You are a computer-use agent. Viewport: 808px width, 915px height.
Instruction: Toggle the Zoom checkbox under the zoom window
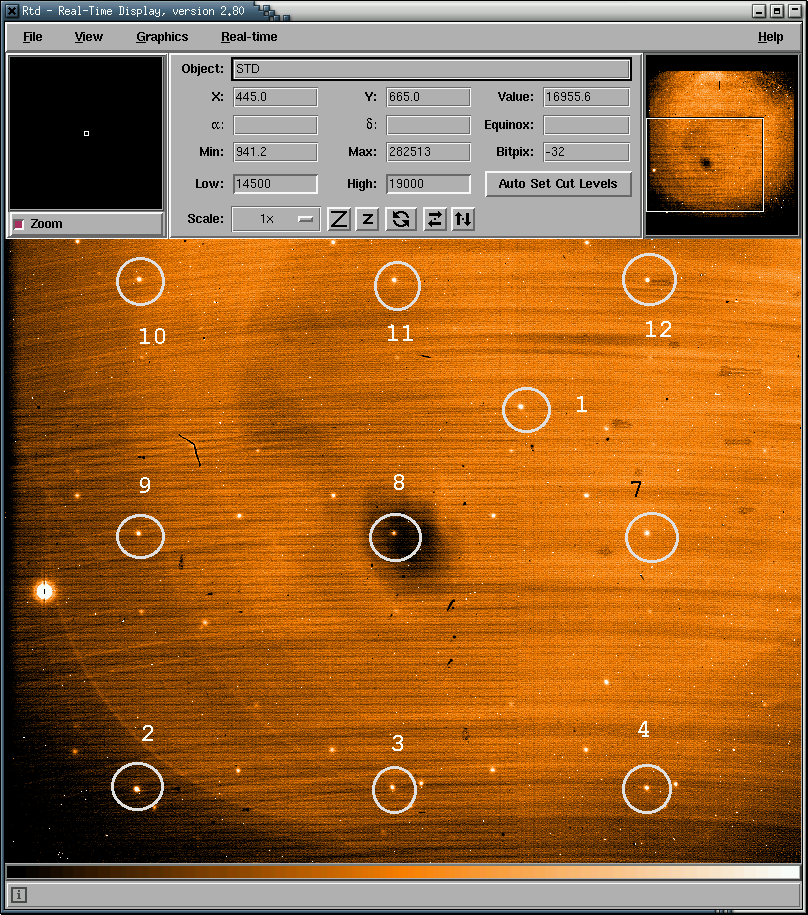click(x=19, y=224)
